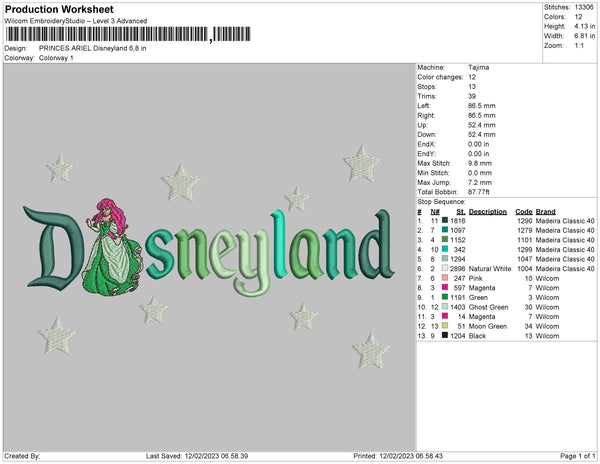Click the Wilcom brand in the Black row
Image resolution: width=600 pixels, height=464 pixels.
pos(547,336)
